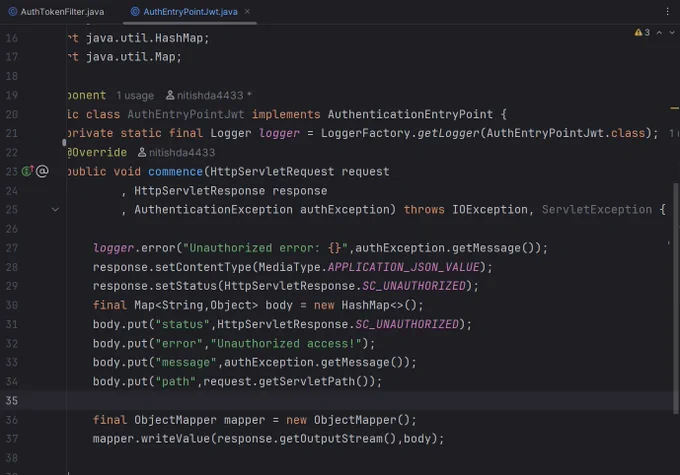
Task: Open the '1 usage' inlay hint
Action: click(135, 95)
